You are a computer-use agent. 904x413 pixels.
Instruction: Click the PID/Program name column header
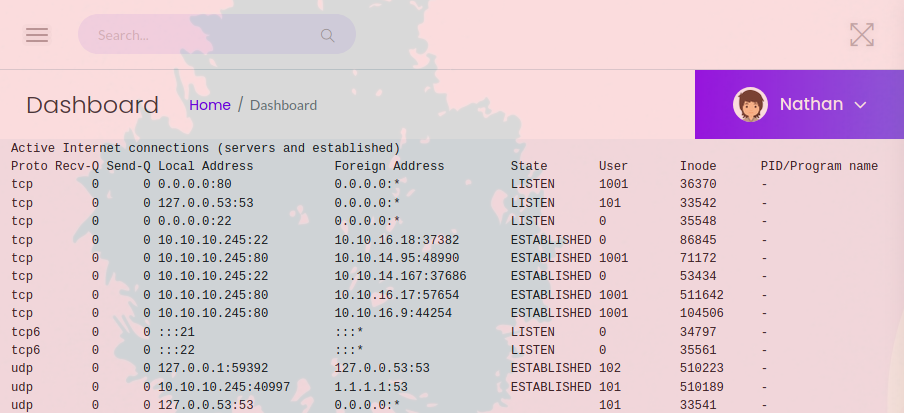[x=818, y=166]
